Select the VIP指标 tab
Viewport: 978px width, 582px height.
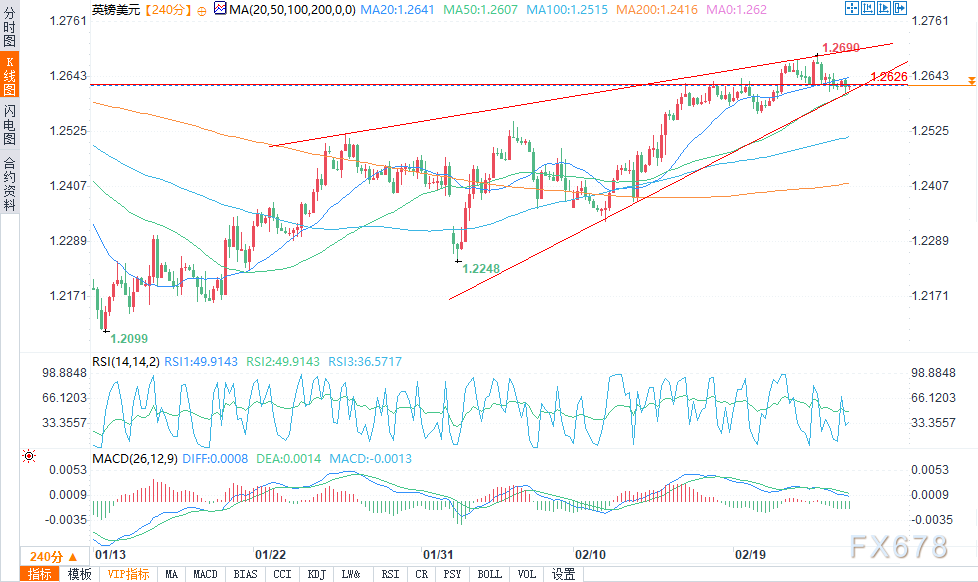click(128, 574)
